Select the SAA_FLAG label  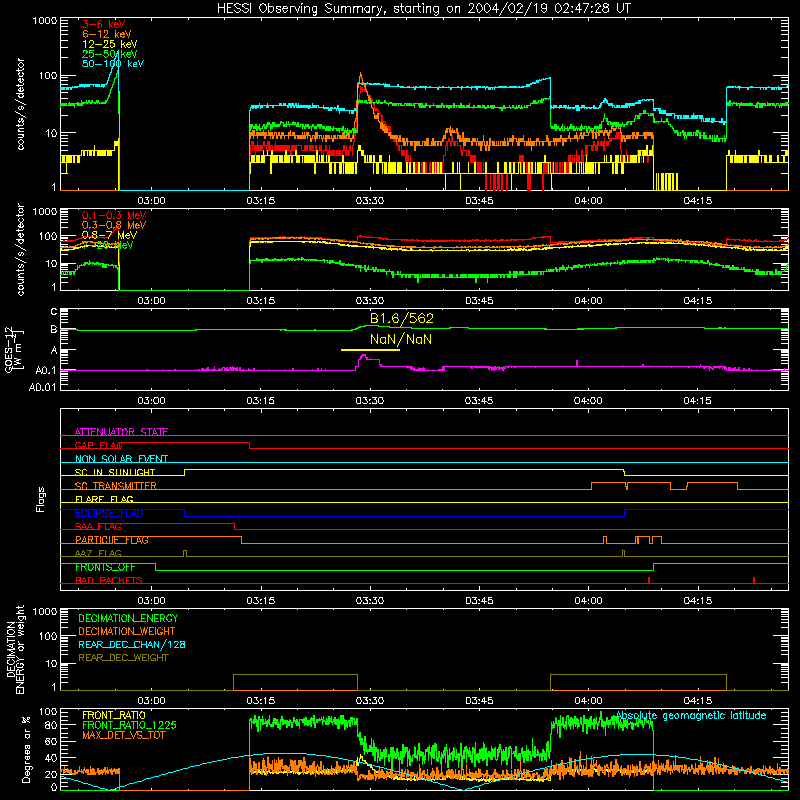[x=98, y=527]
